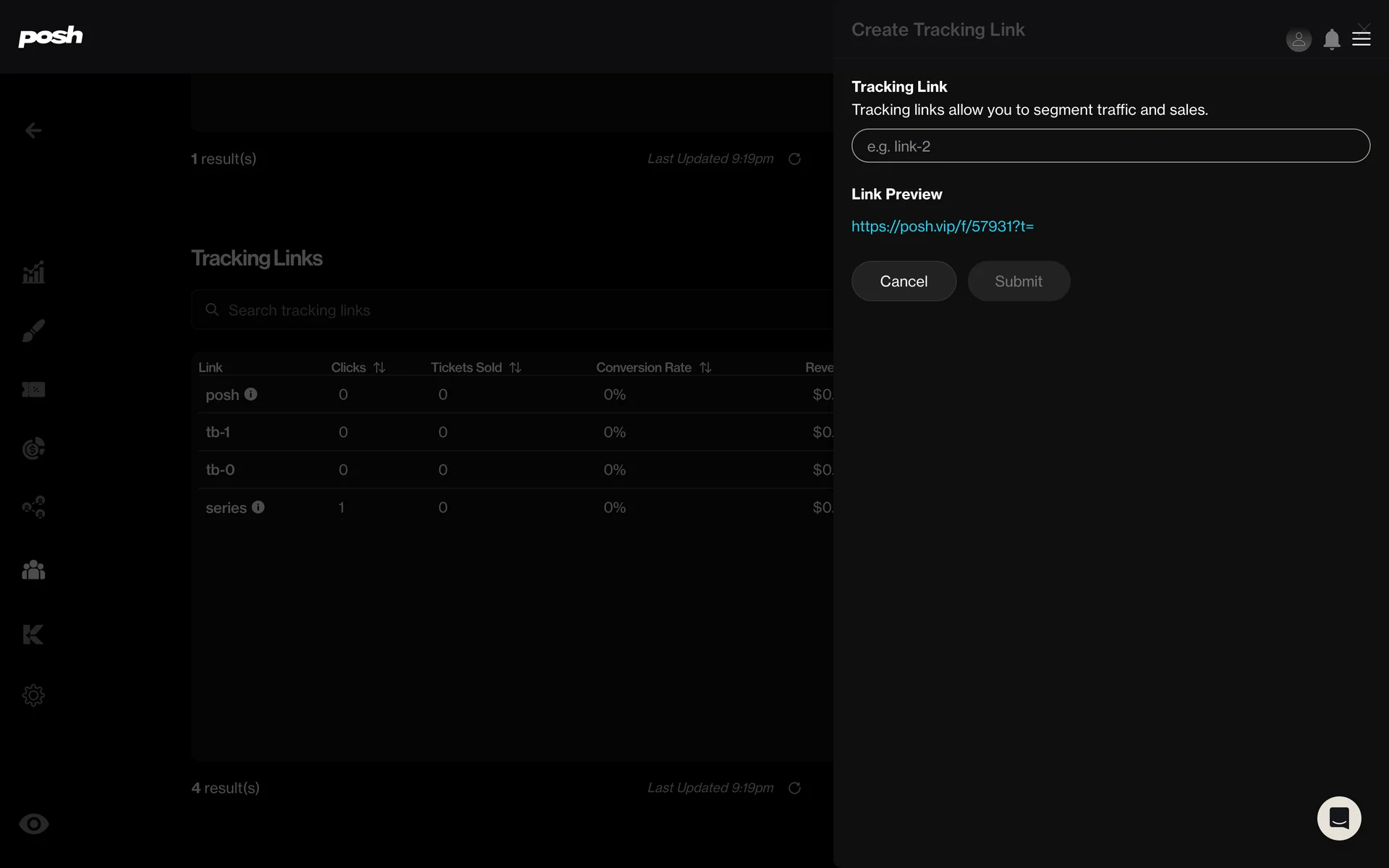Image resolution: width=1389 pixels, height=868 pixels.
Task: Open the finance dollar icon
Action: coord(33,448)
